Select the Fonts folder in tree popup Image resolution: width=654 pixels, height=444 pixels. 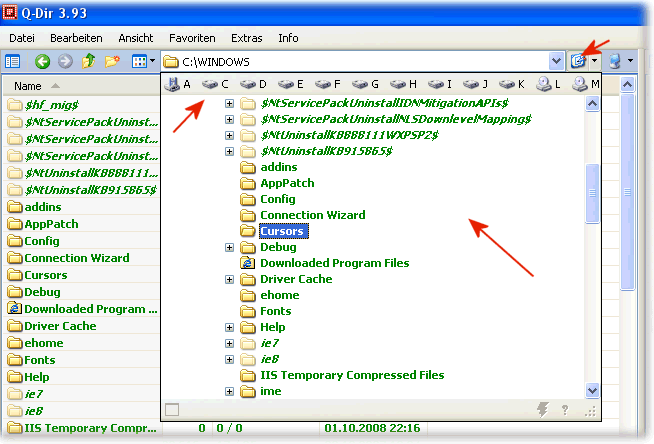point(276,311)
